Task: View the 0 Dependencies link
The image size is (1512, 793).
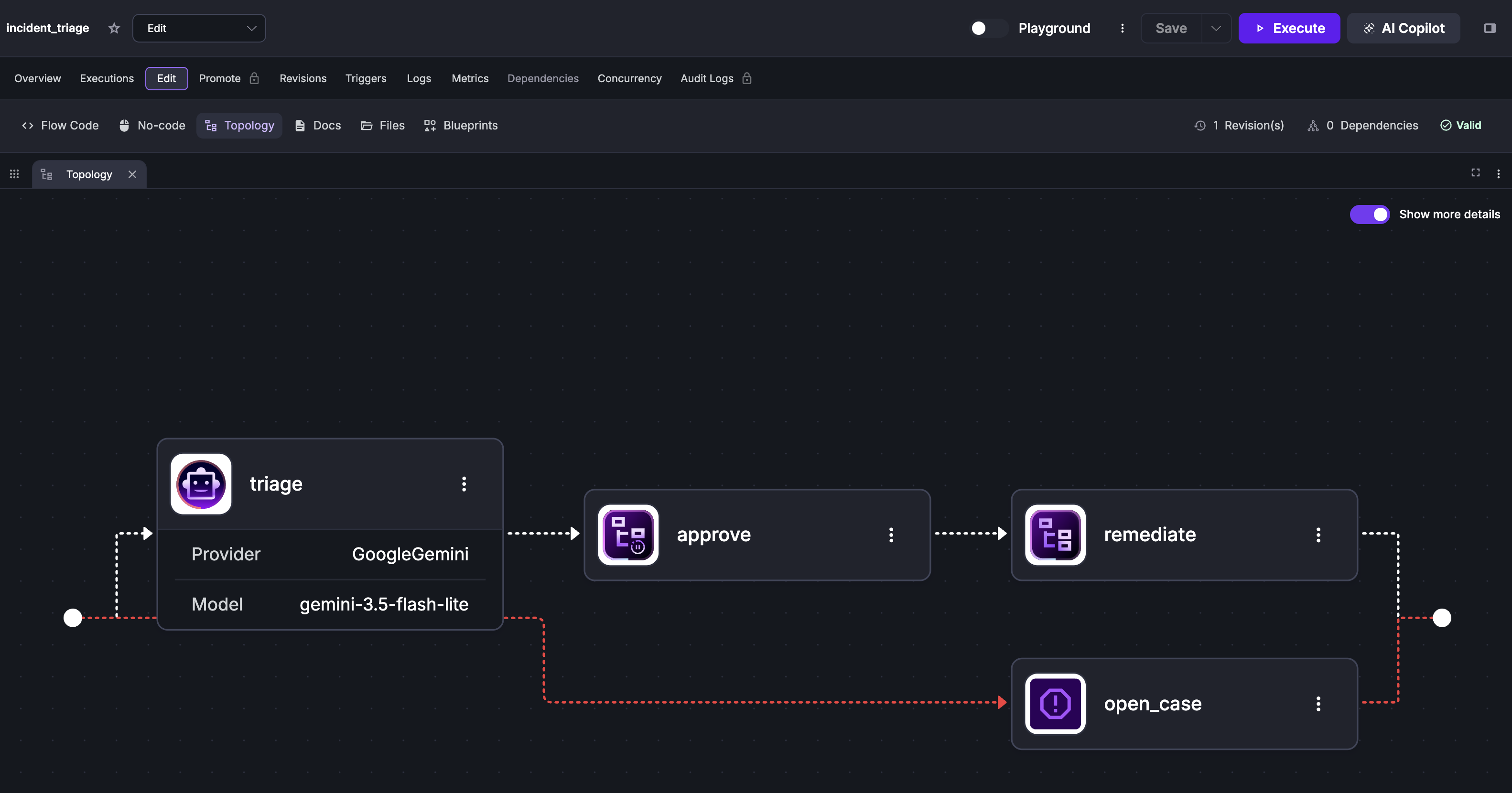Action: click(1363, 125)
